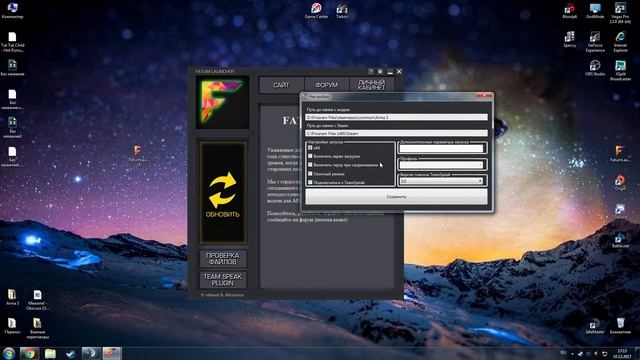This screenshot has height=360, width=640.
Task: Click the Windows Start button
Action: click(9, 353)
